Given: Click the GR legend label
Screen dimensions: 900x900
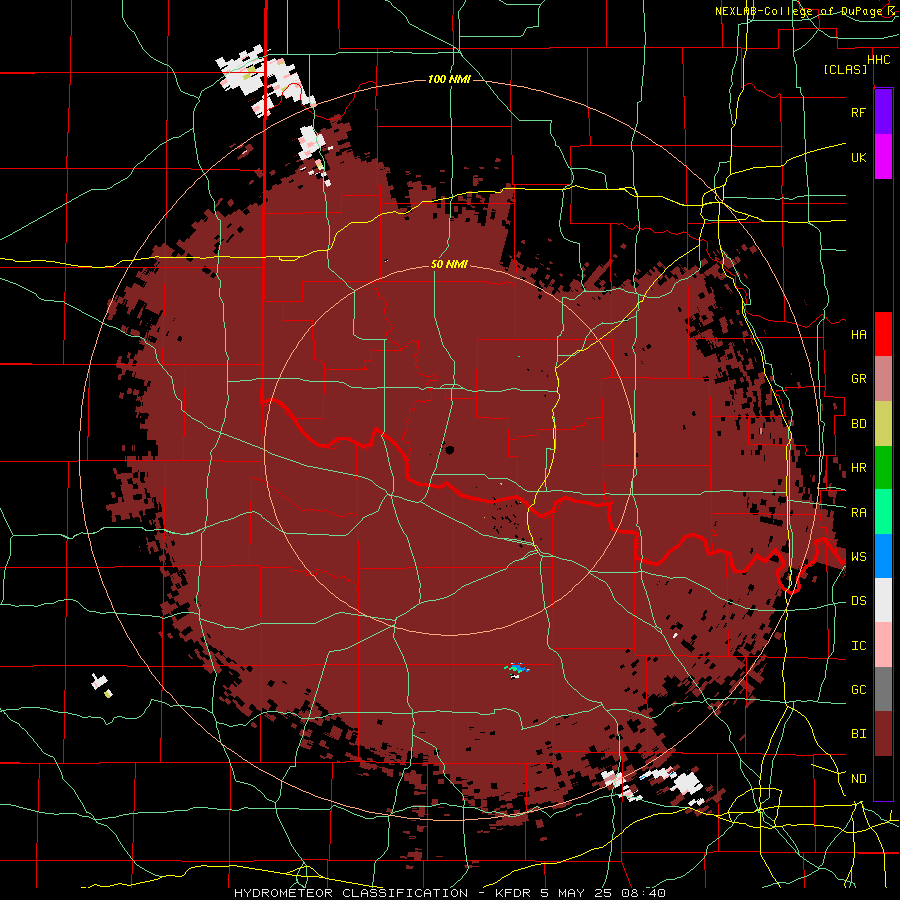Looking at the screenshot, I should [858, 379].
